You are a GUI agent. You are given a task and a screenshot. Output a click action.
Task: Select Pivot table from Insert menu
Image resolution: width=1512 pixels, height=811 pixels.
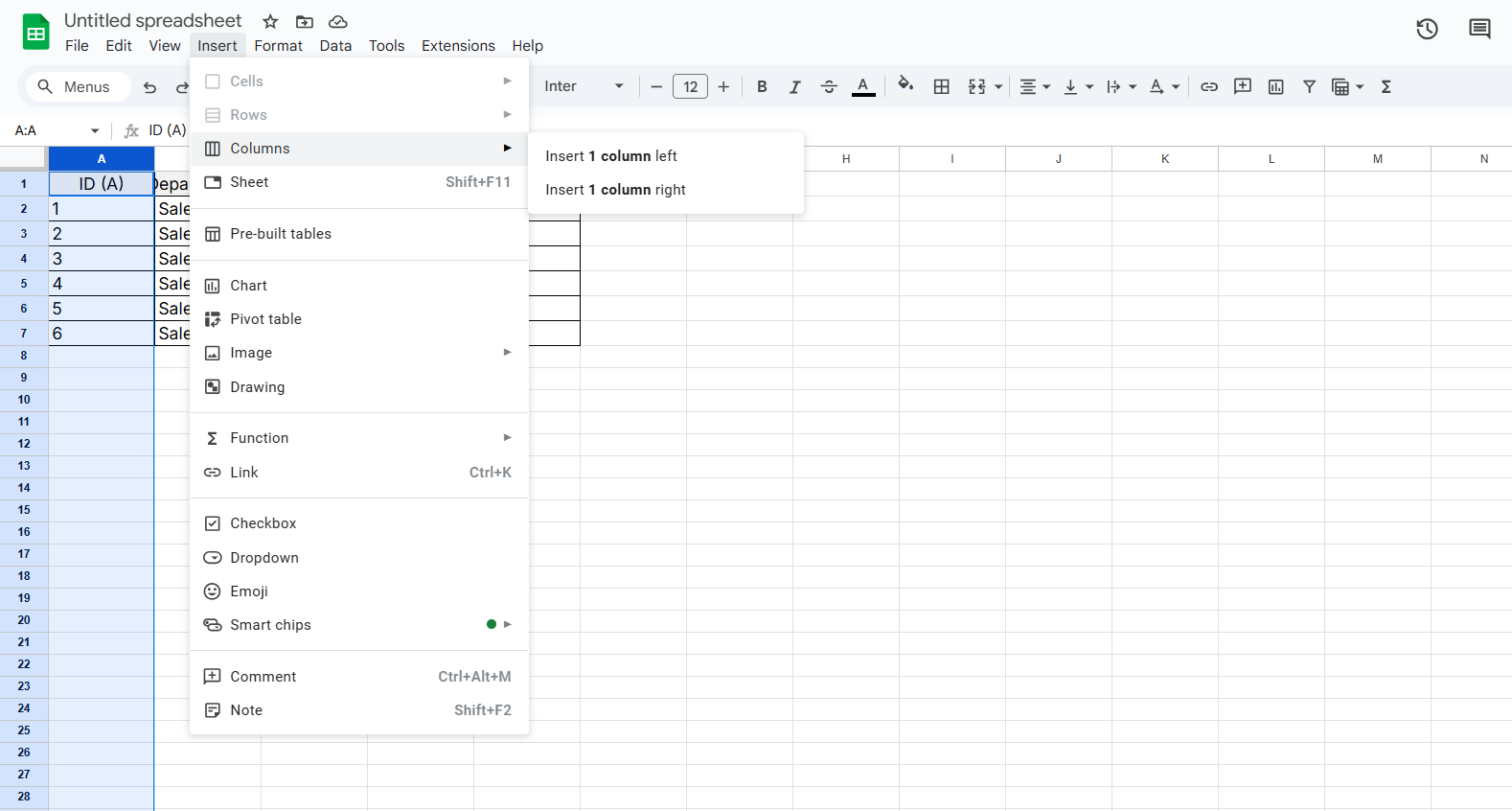265,319
